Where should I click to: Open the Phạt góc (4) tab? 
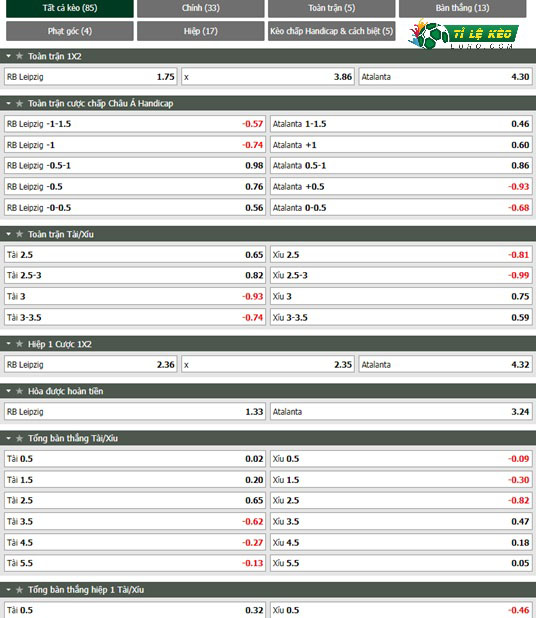70,31
